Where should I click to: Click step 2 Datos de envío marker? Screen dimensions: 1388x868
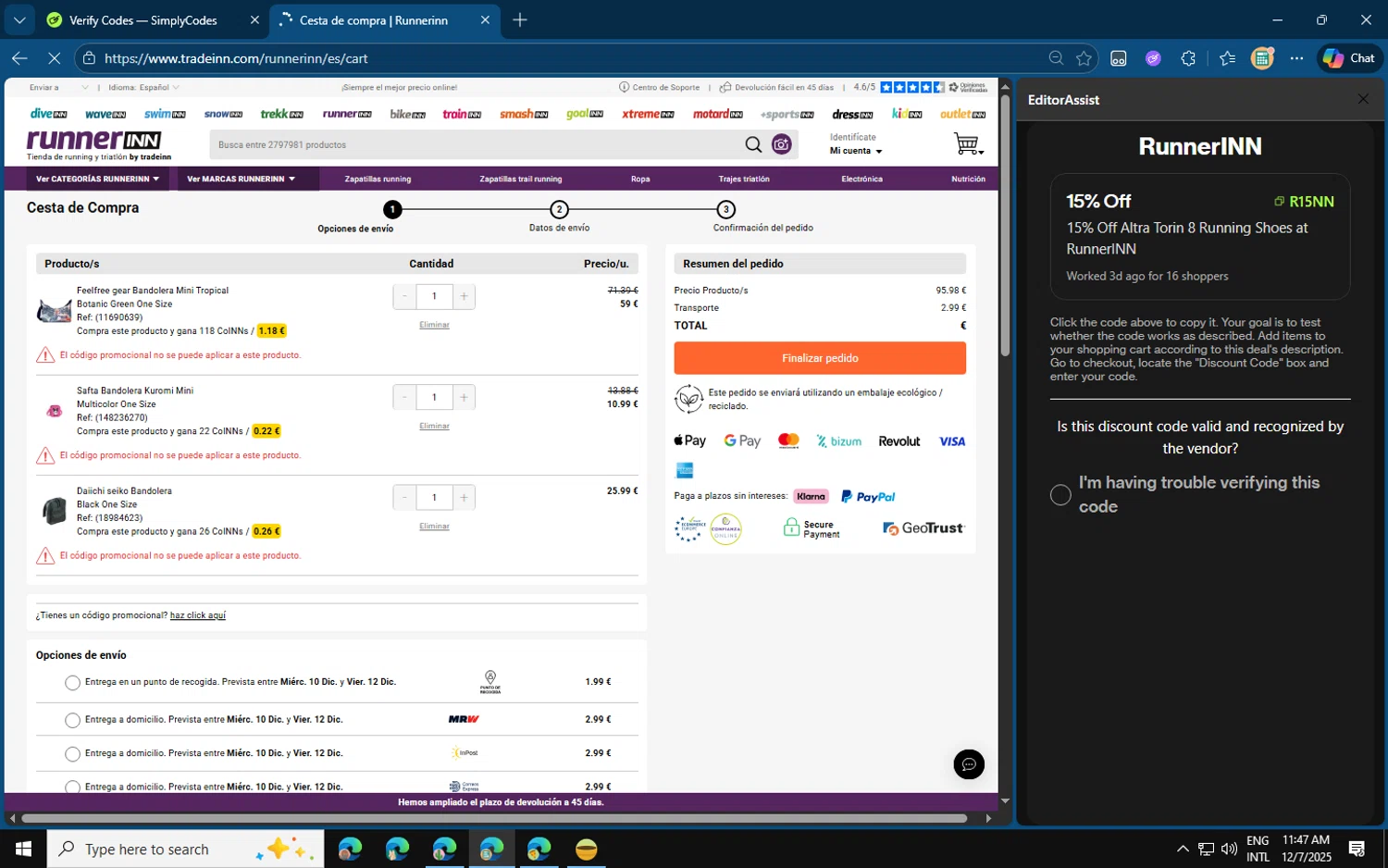[x=559, y=209]
